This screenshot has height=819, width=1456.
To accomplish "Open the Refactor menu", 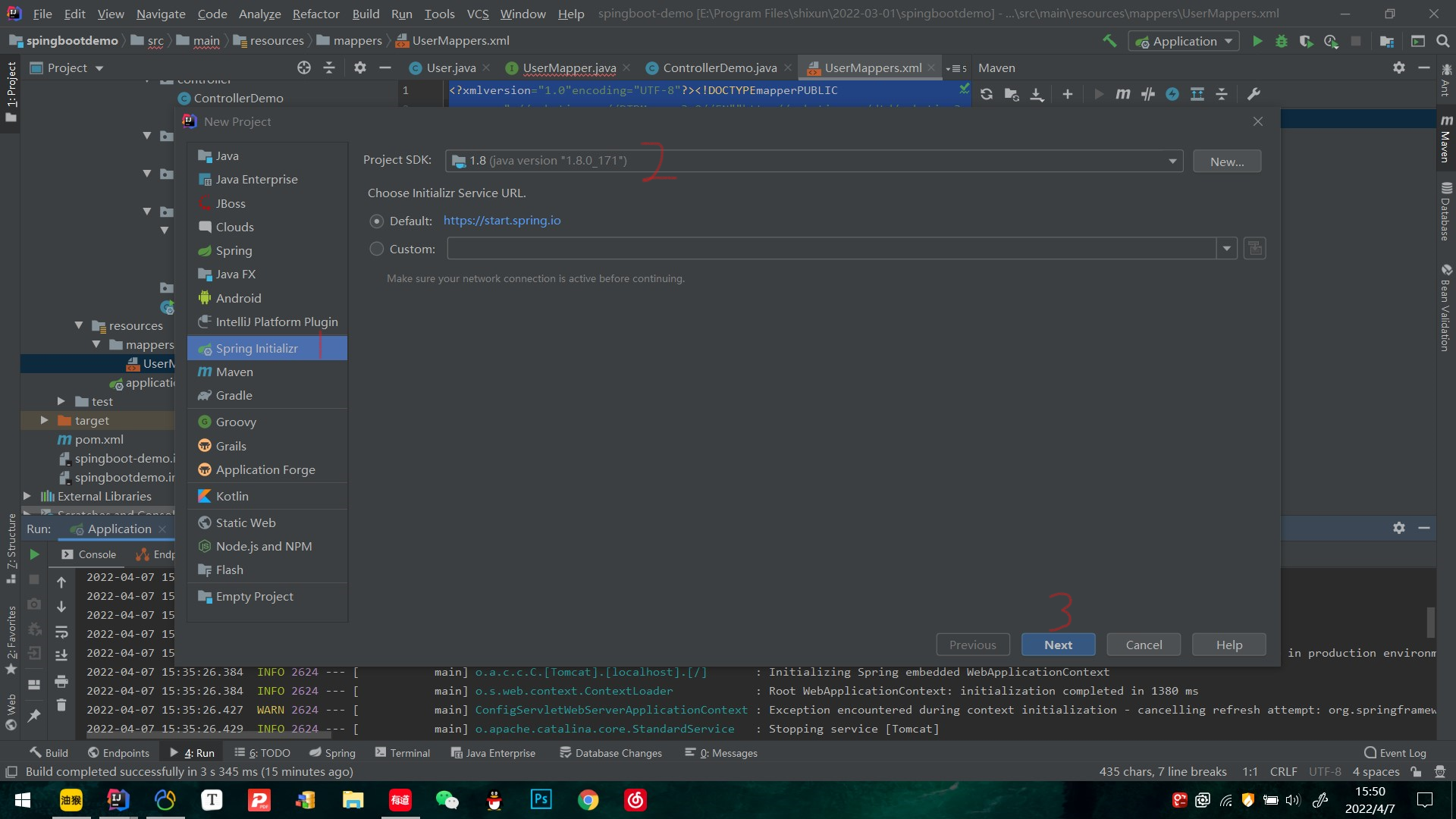I will 315,14.
